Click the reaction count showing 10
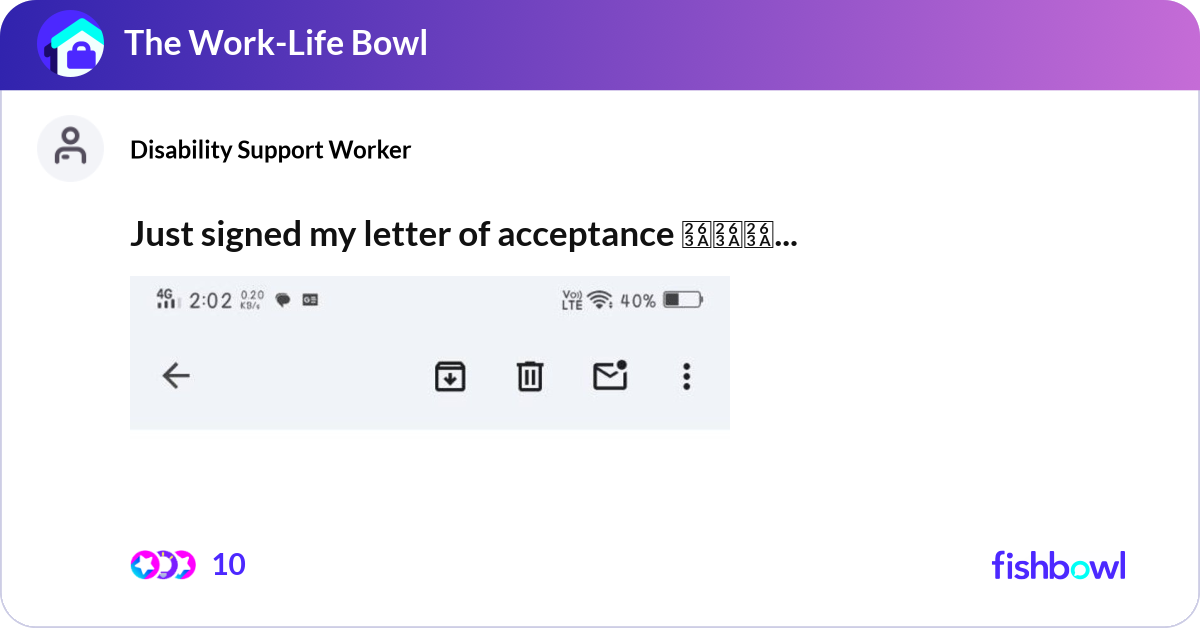This screenshot has width=1200, height=628. (x=228, y=565)
